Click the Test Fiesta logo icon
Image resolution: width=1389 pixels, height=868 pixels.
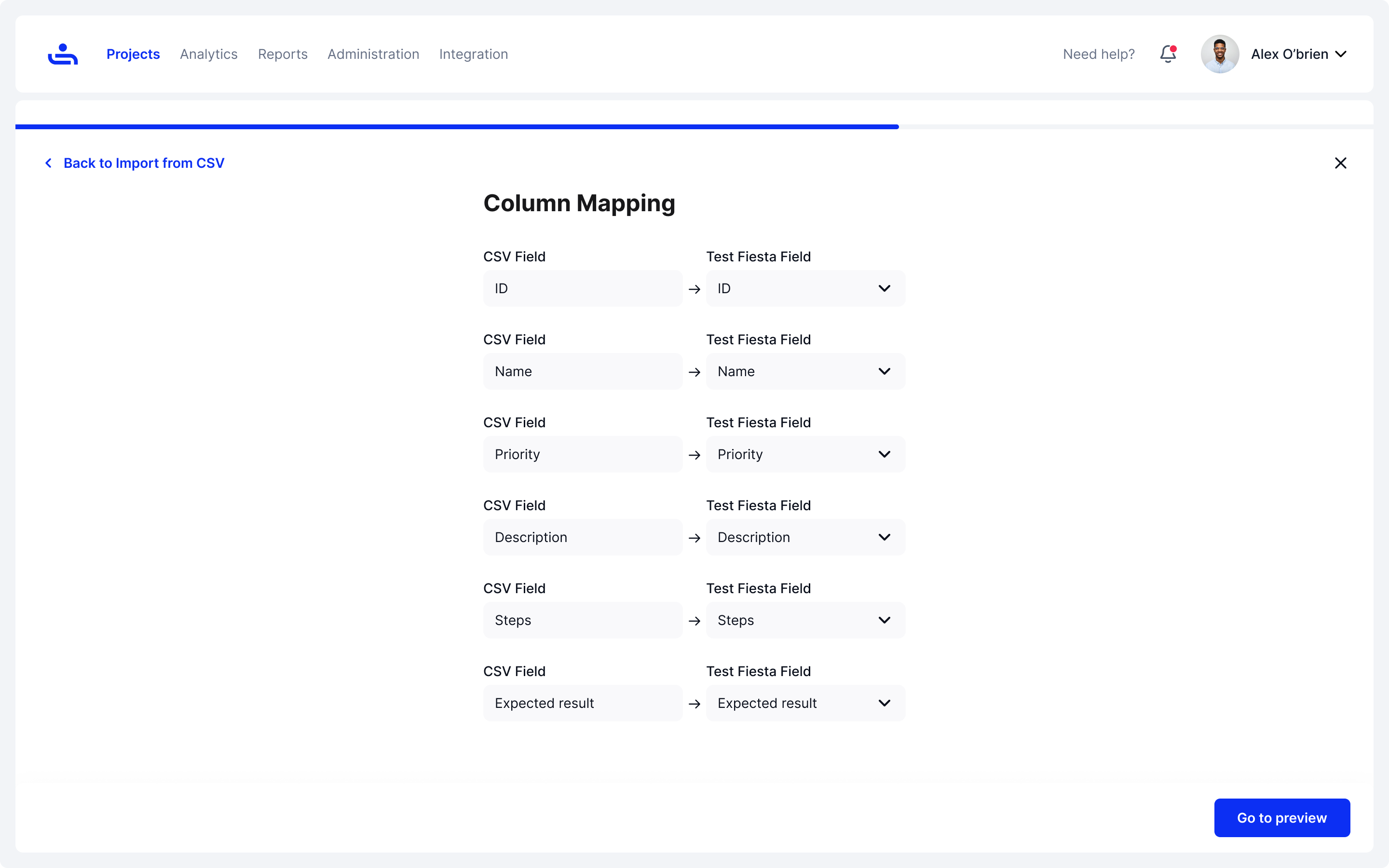tap(63, 54)
